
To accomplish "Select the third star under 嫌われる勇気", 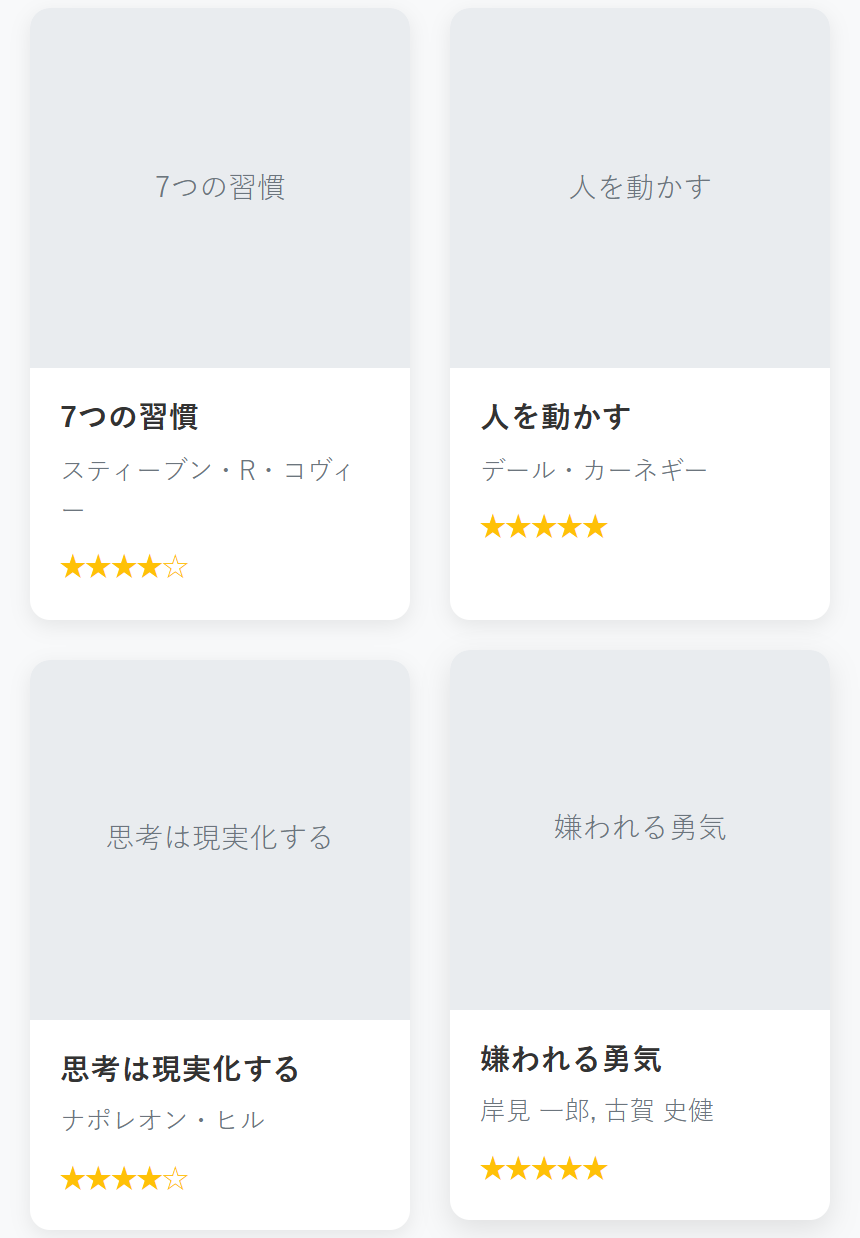I will tap(544, 1169).
